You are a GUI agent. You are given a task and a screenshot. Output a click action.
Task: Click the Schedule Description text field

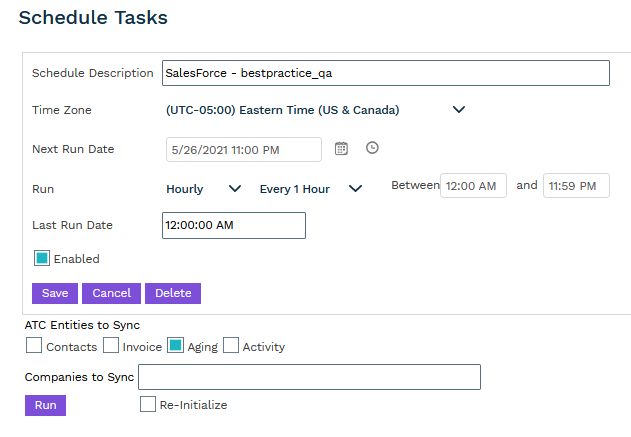click(385, 73)
